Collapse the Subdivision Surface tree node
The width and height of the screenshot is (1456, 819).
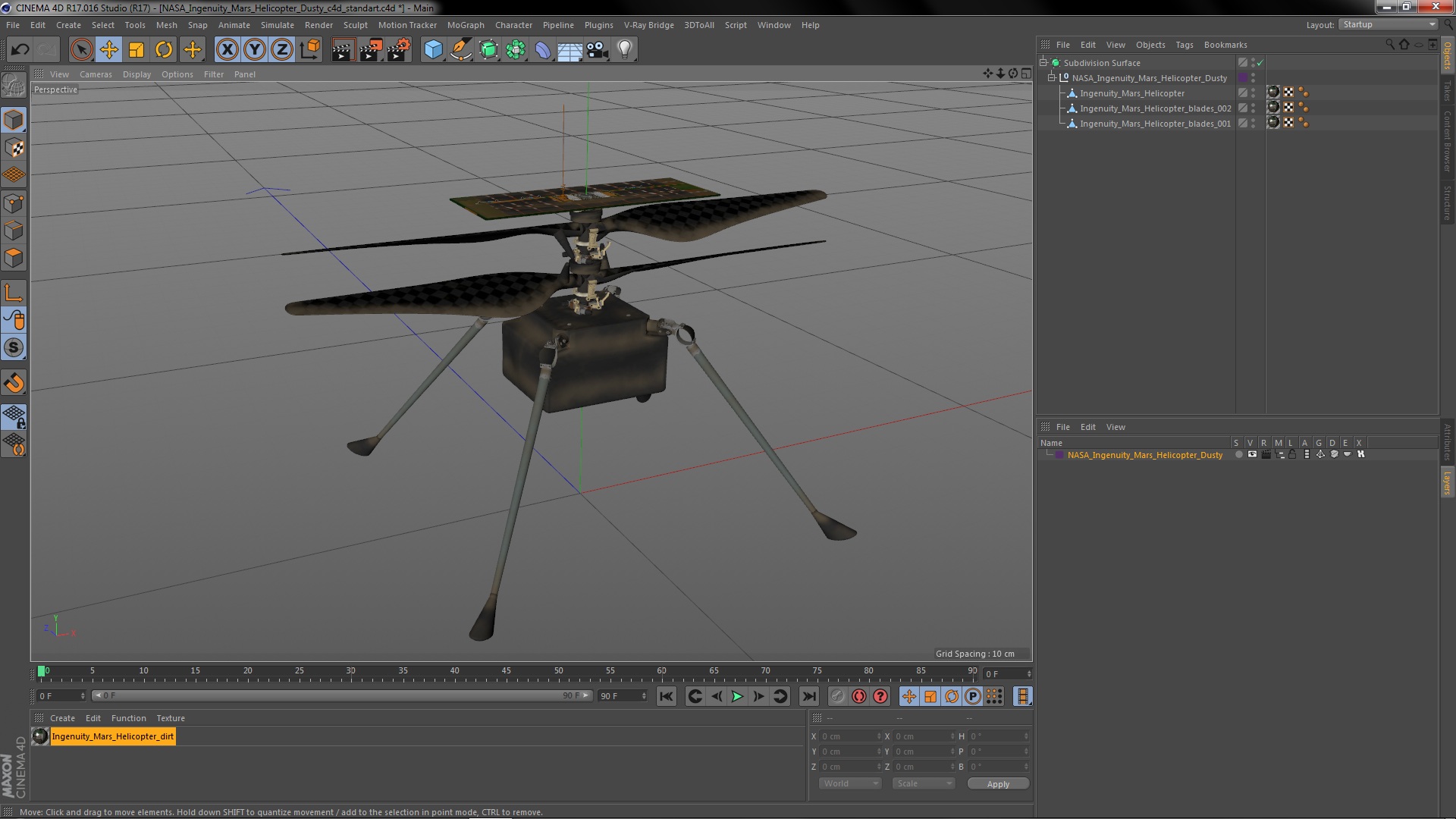[x=1043, y=63]
